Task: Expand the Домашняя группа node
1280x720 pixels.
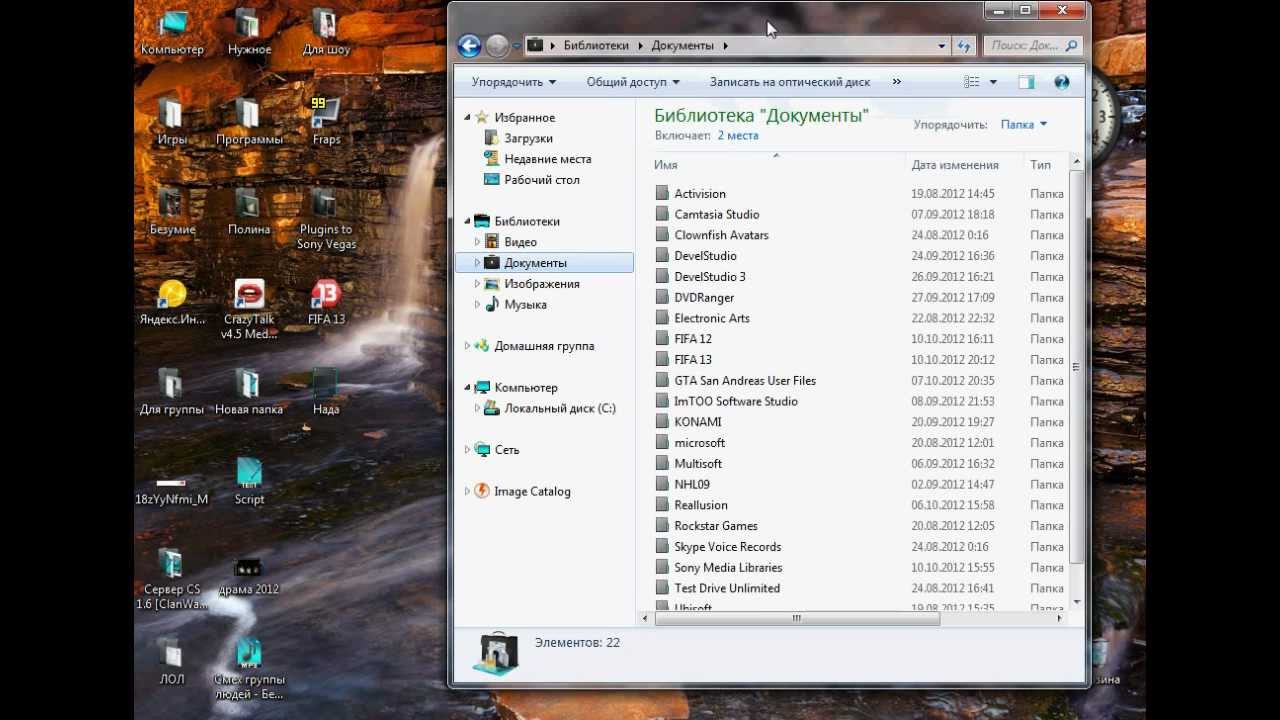Action: [467, 346]
